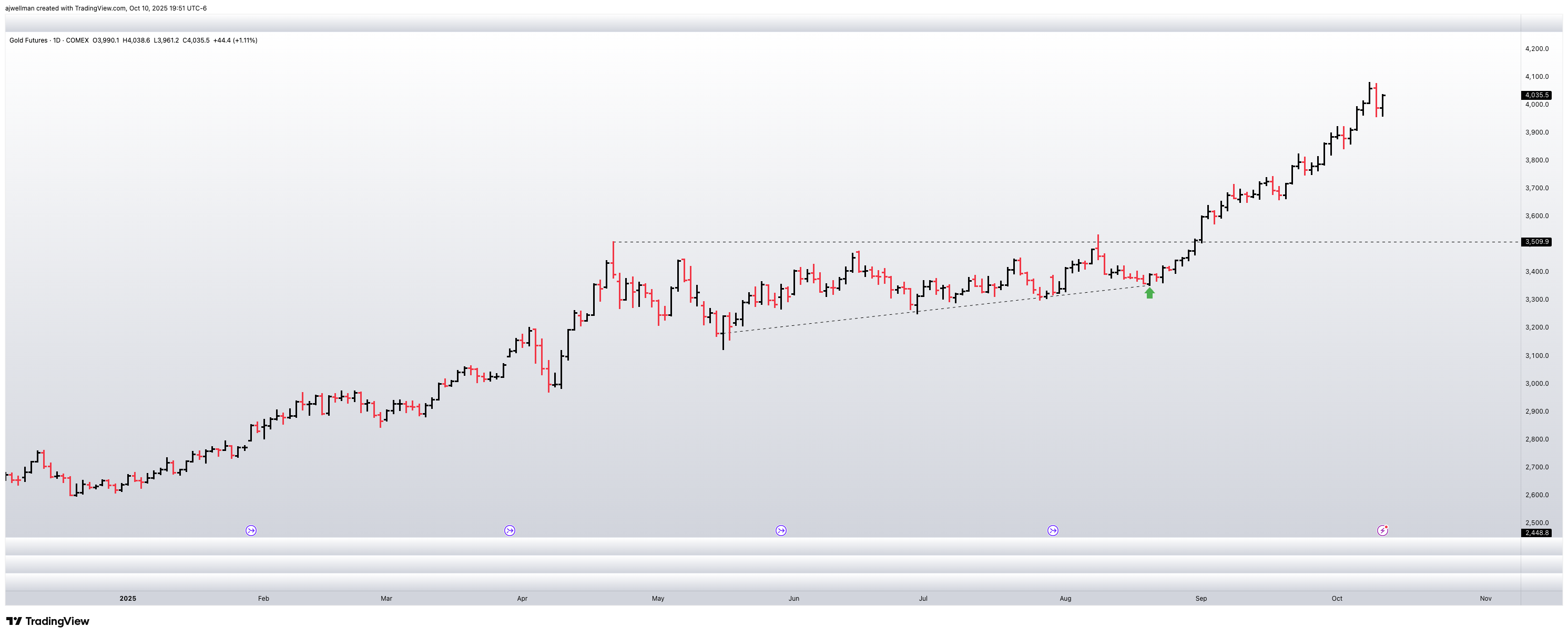Click the Sep label on time axis

pos(1200,599)
